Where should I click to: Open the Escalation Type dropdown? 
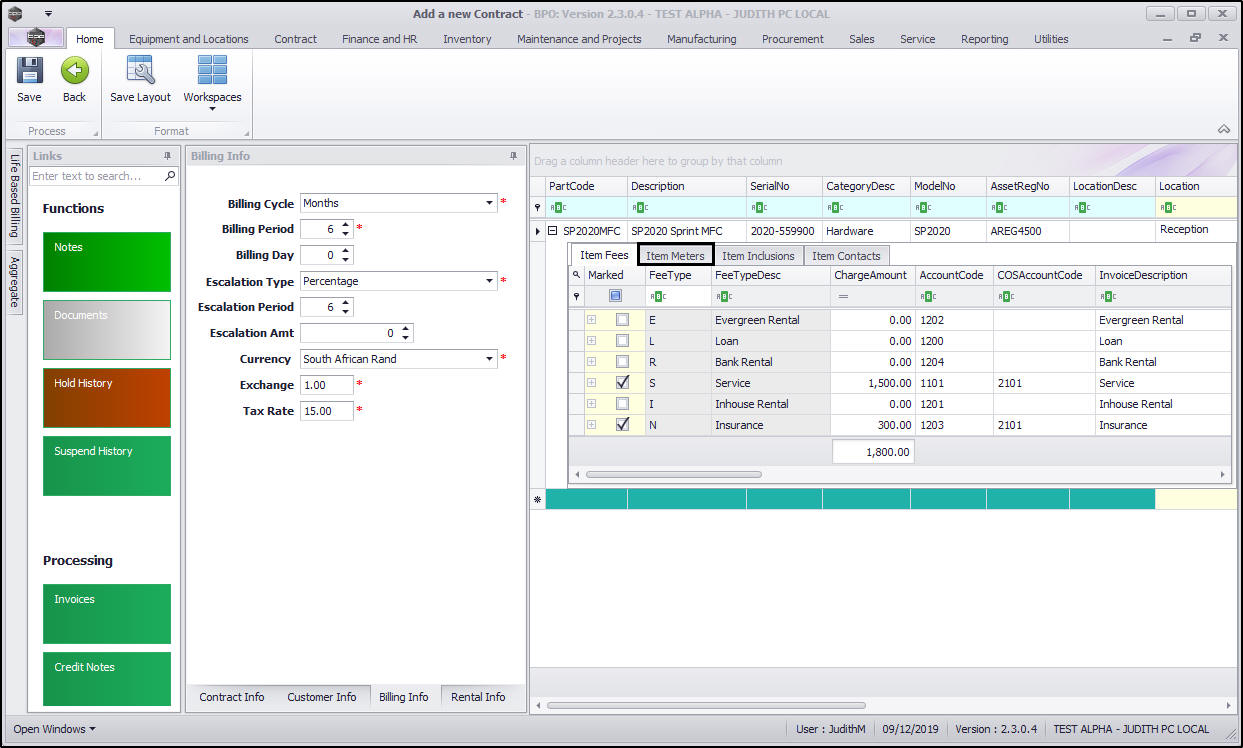490,281
